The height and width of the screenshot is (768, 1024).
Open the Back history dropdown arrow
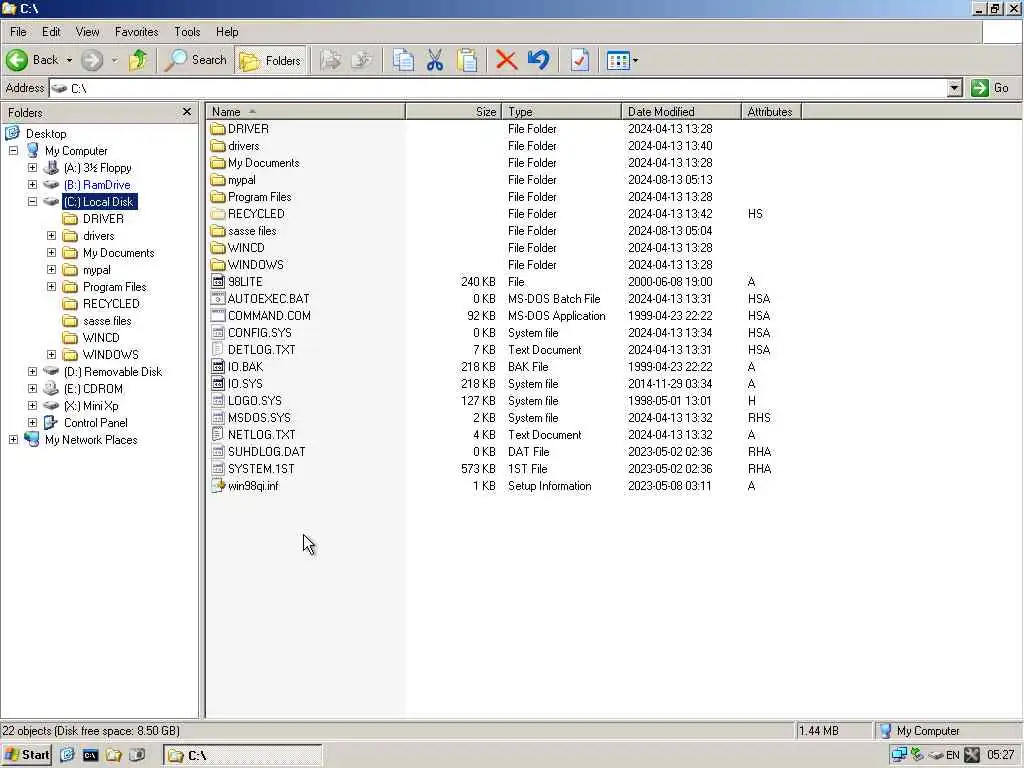click(69, 60)
